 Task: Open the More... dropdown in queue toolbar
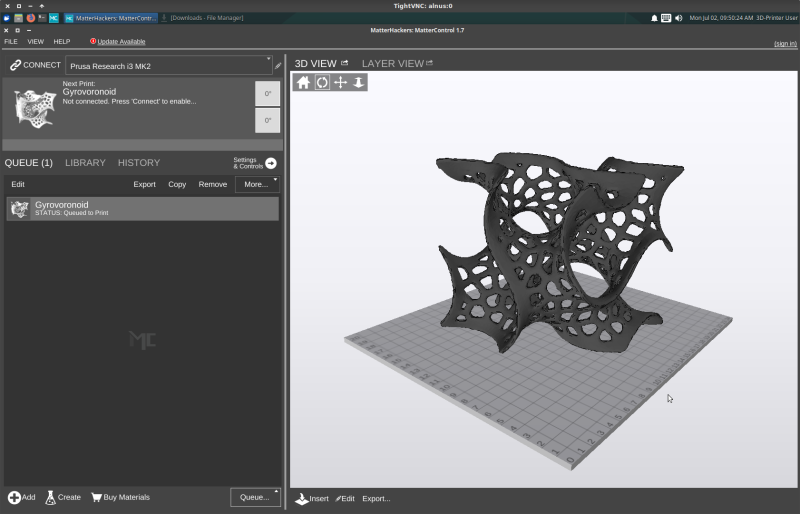pyautogui.click(x=256, y=184)
